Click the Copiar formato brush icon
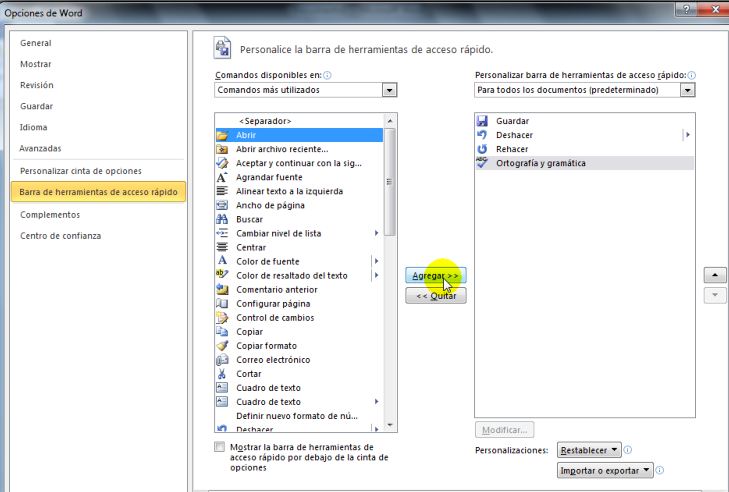 (222, 346)
